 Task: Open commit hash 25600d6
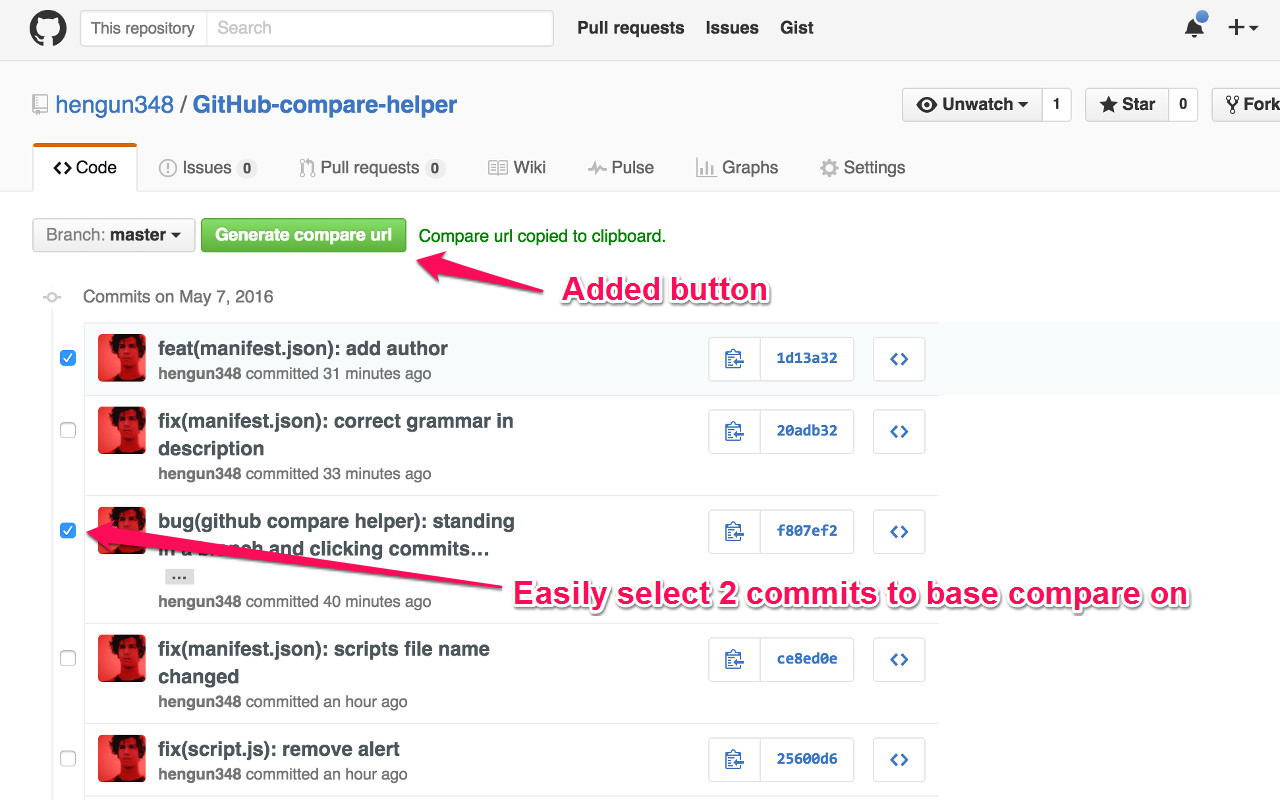807,759
